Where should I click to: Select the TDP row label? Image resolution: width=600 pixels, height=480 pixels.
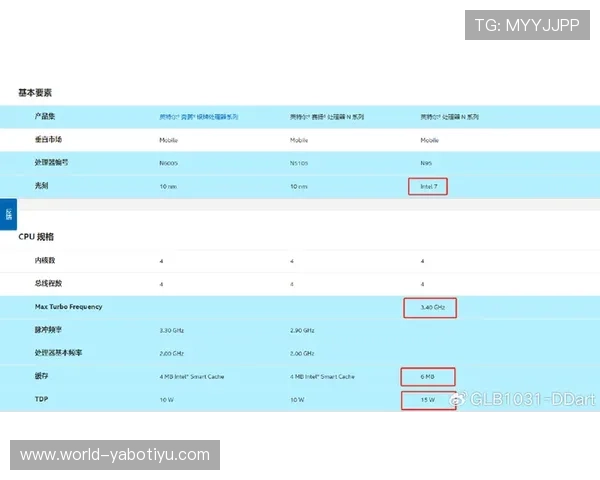[42, 400]
